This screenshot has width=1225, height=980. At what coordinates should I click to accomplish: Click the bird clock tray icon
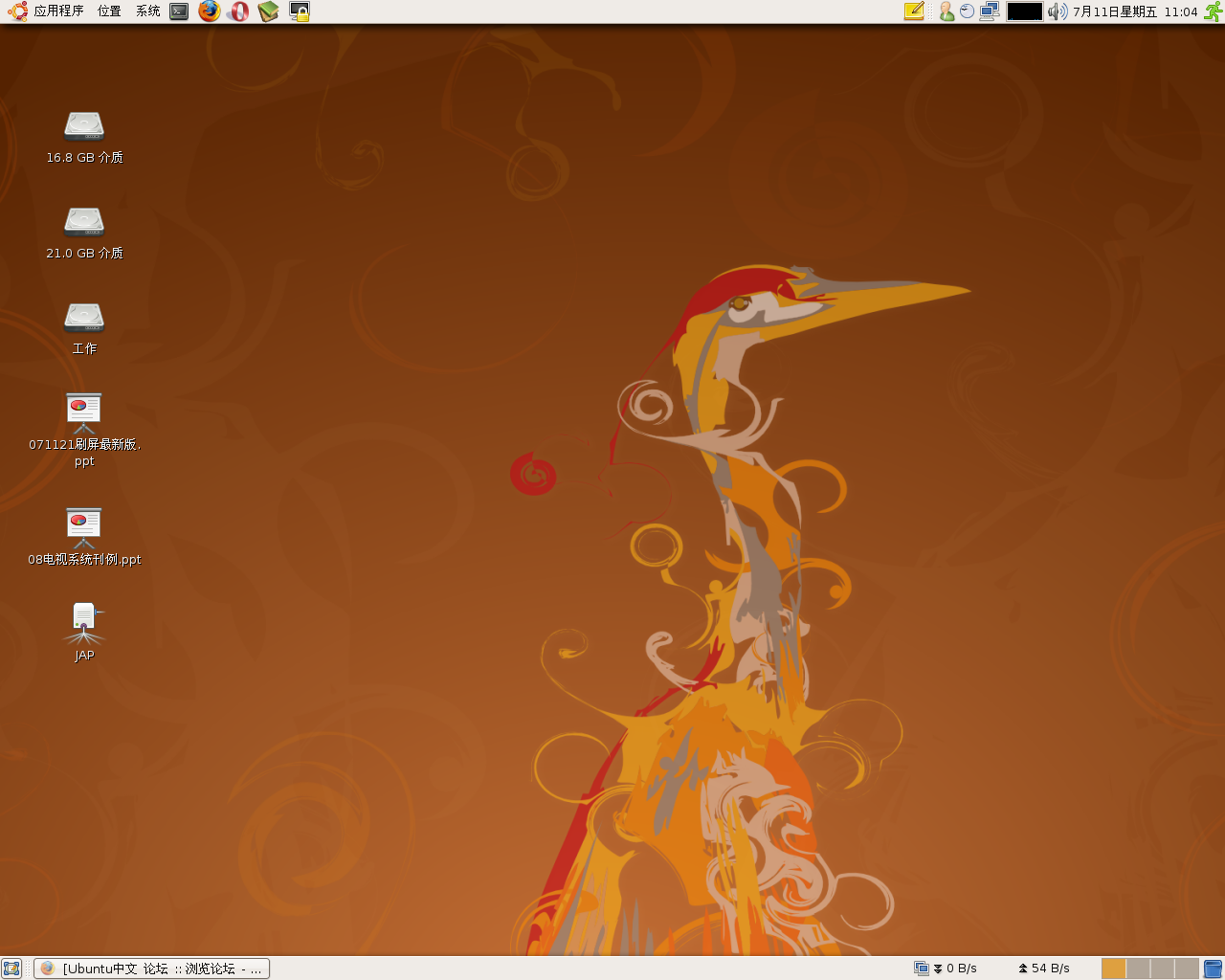point(967,11)
